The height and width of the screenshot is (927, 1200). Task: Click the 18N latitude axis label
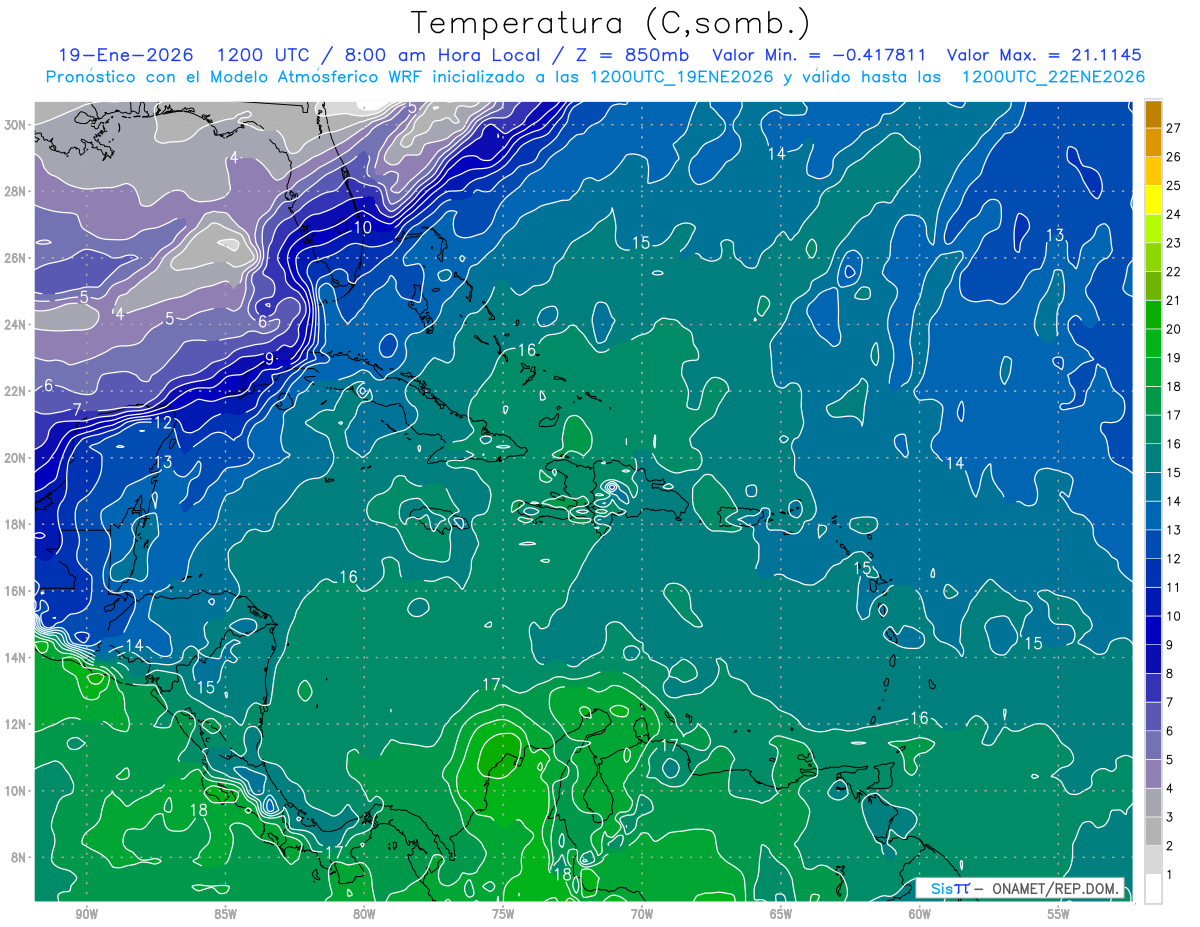point(16,524)
